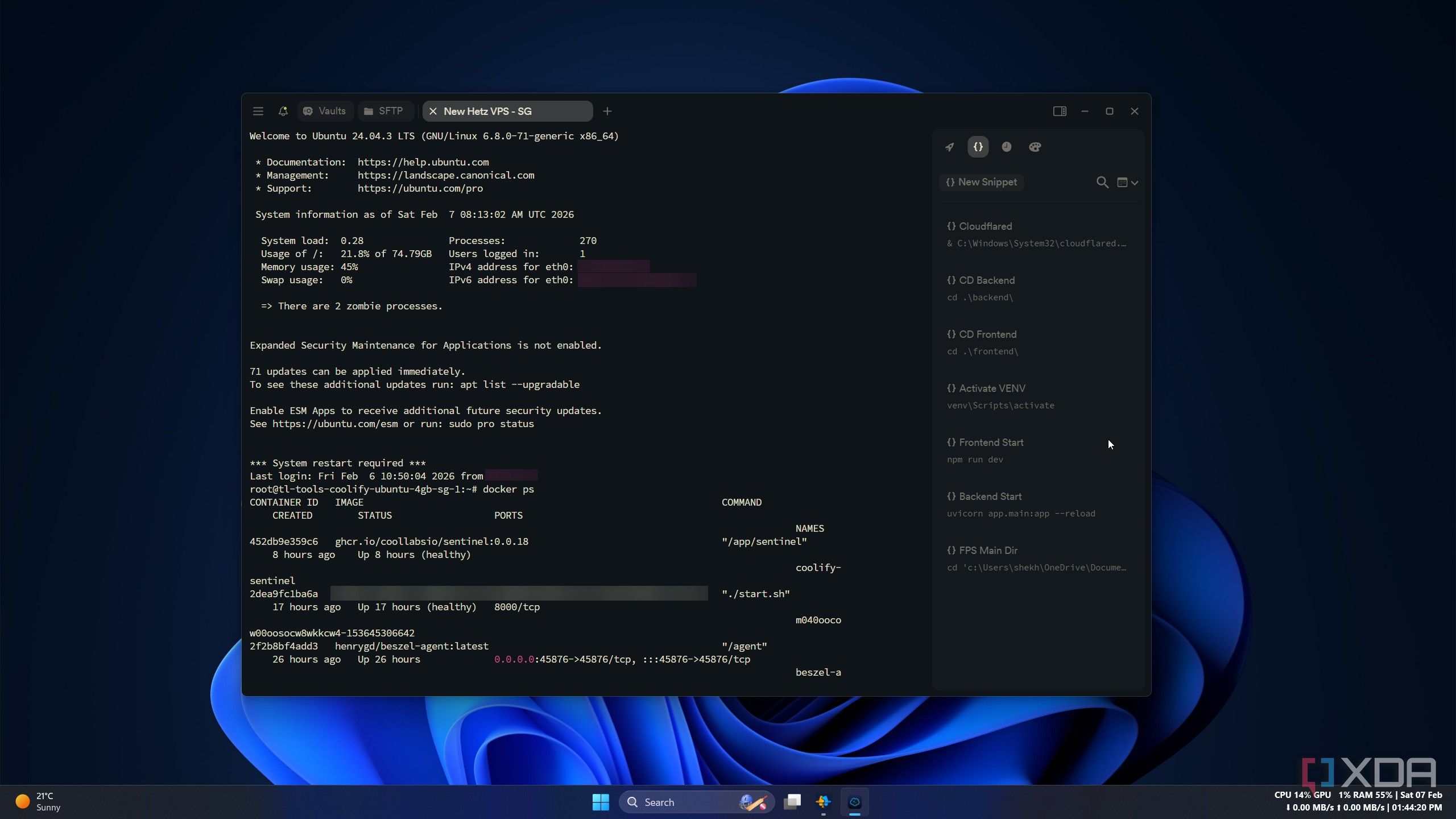Toggle the side panel layout icon
1456x819 pixels.
pyautogui.click(x=1060, y=111)
